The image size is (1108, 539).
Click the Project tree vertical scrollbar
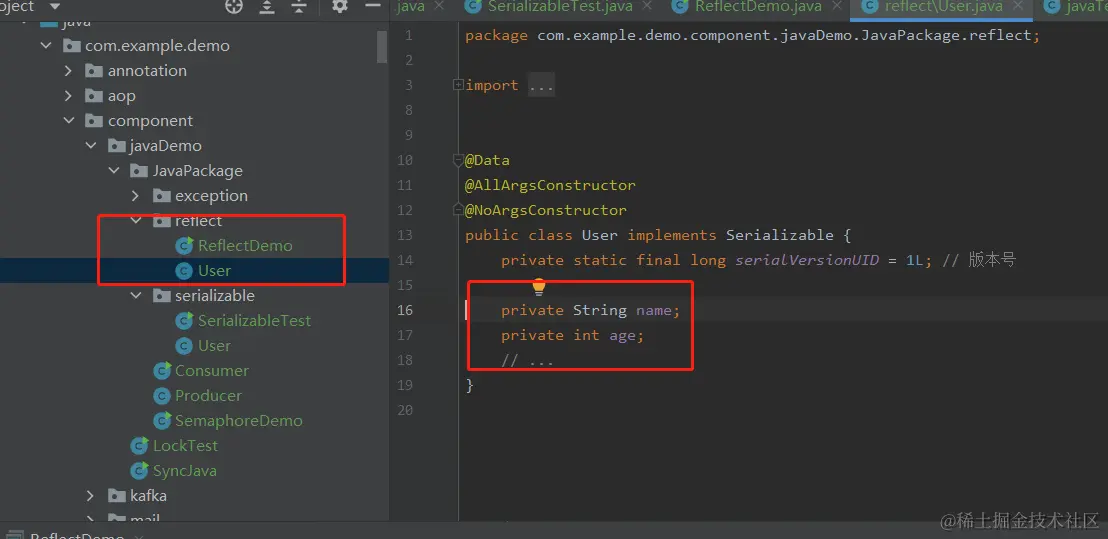[x=382, y=47]
